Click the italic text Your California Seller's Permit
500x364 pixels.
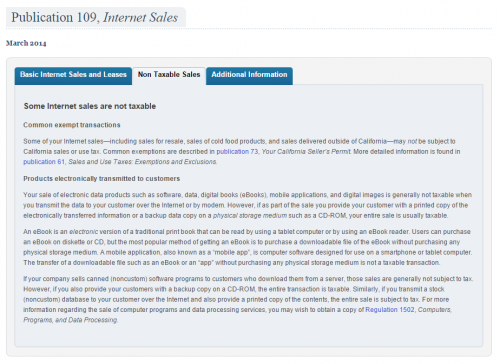[x=306, y=152]
